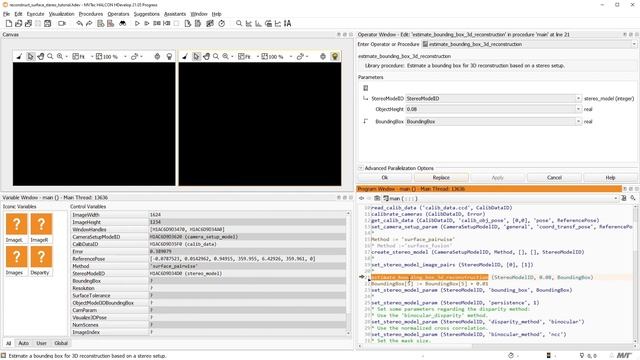
Task: Click search icon at Program Window right edge
Action: click(x=633, y=198)
